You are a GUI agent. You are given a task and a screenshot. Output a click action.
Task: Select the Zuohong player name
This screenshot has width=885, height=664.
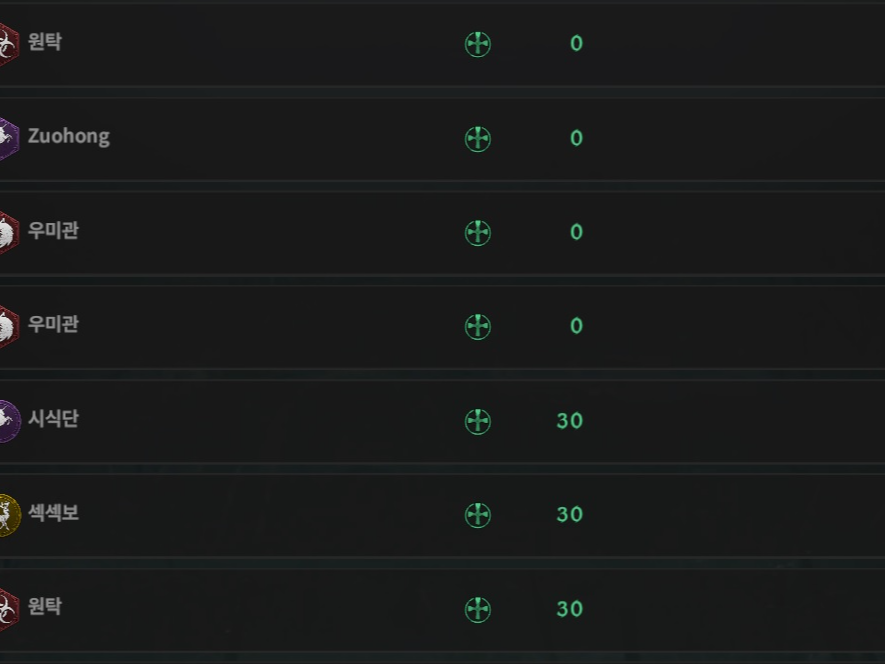(69, 137)
